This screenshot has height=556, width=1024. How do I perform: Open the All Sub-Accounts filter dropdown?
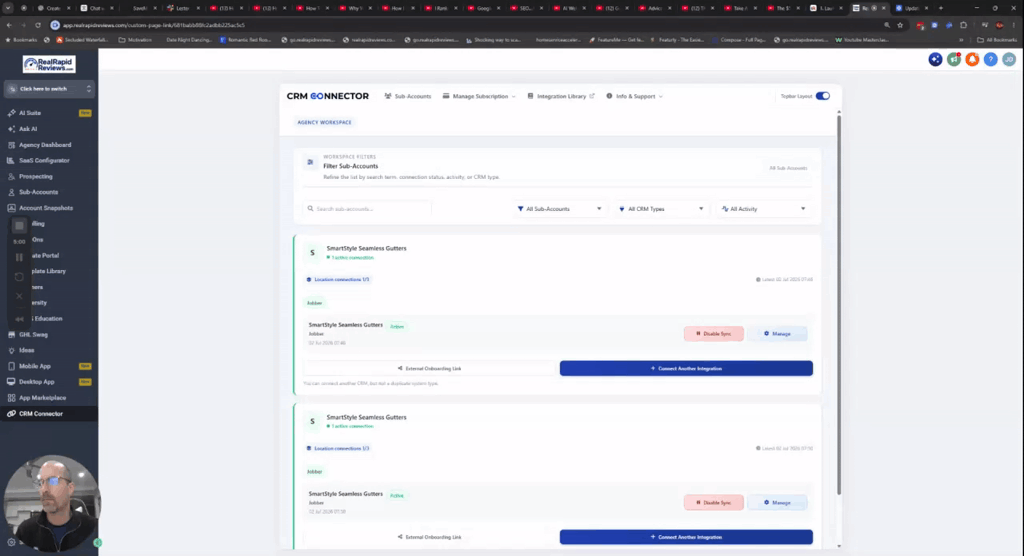coord(560,209)
